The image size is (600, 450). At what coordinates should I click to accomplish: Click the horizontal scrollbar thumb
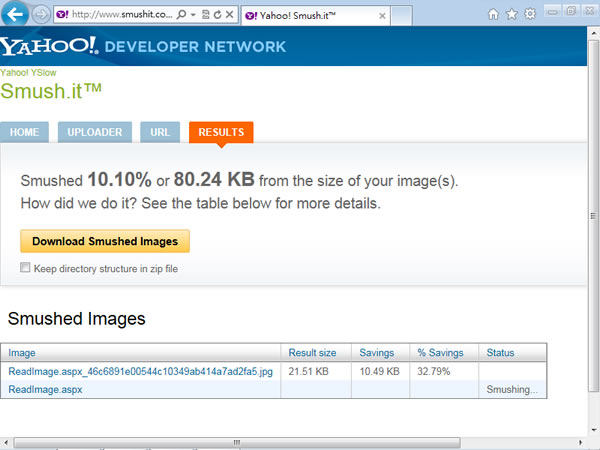pos(237,442)
